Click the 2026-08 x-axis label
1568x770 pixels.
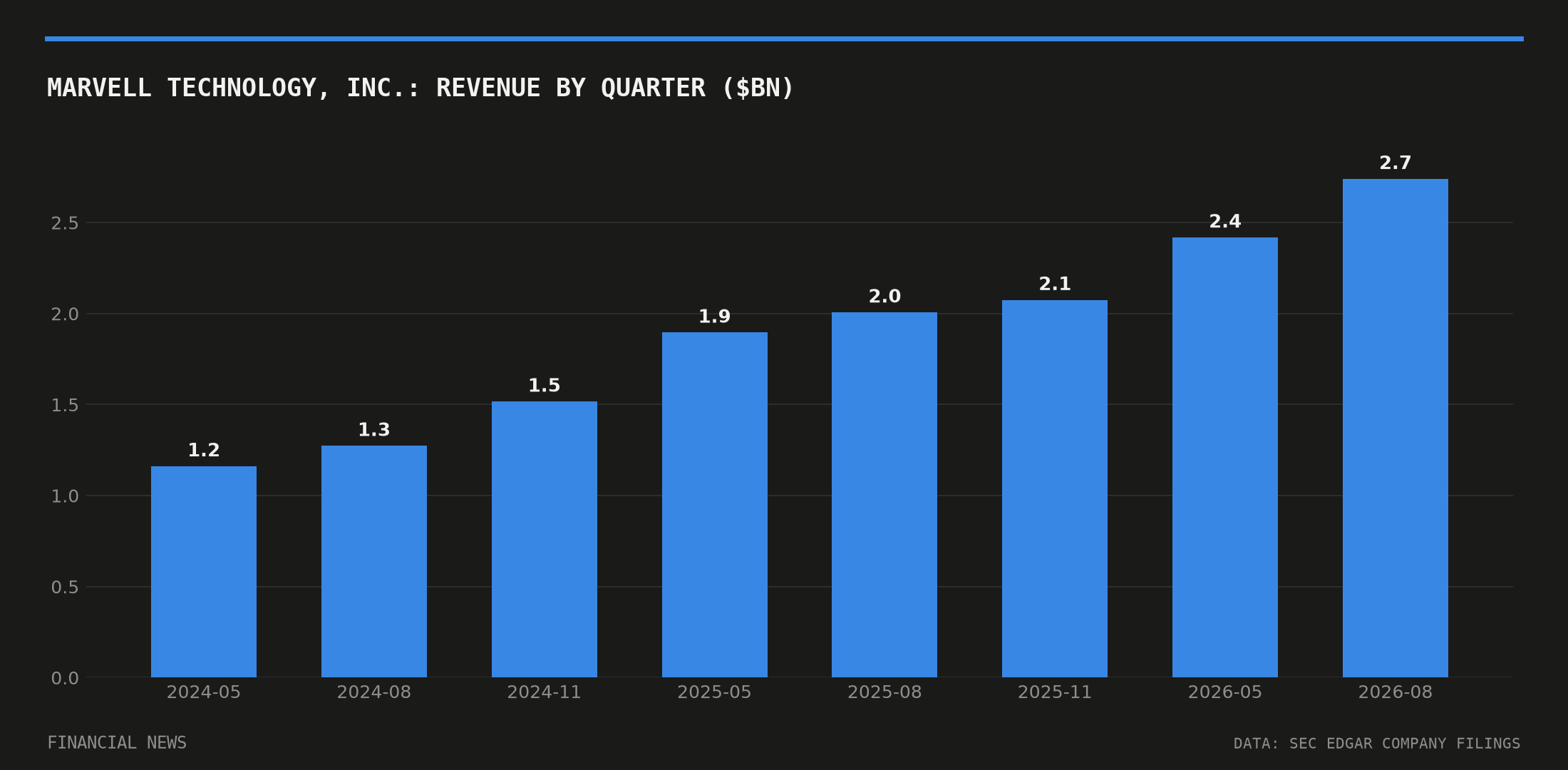(1396, 692)
